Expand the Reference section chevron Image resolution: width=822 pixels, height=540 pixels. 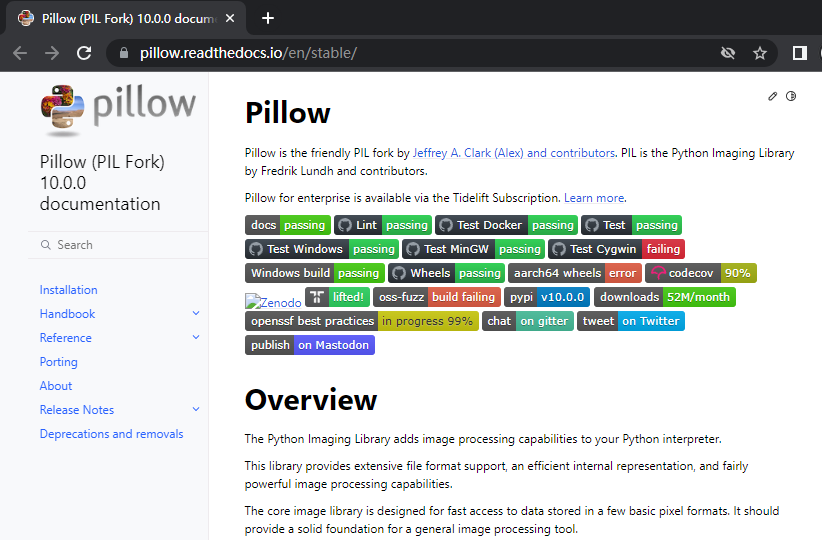point(196,338)
